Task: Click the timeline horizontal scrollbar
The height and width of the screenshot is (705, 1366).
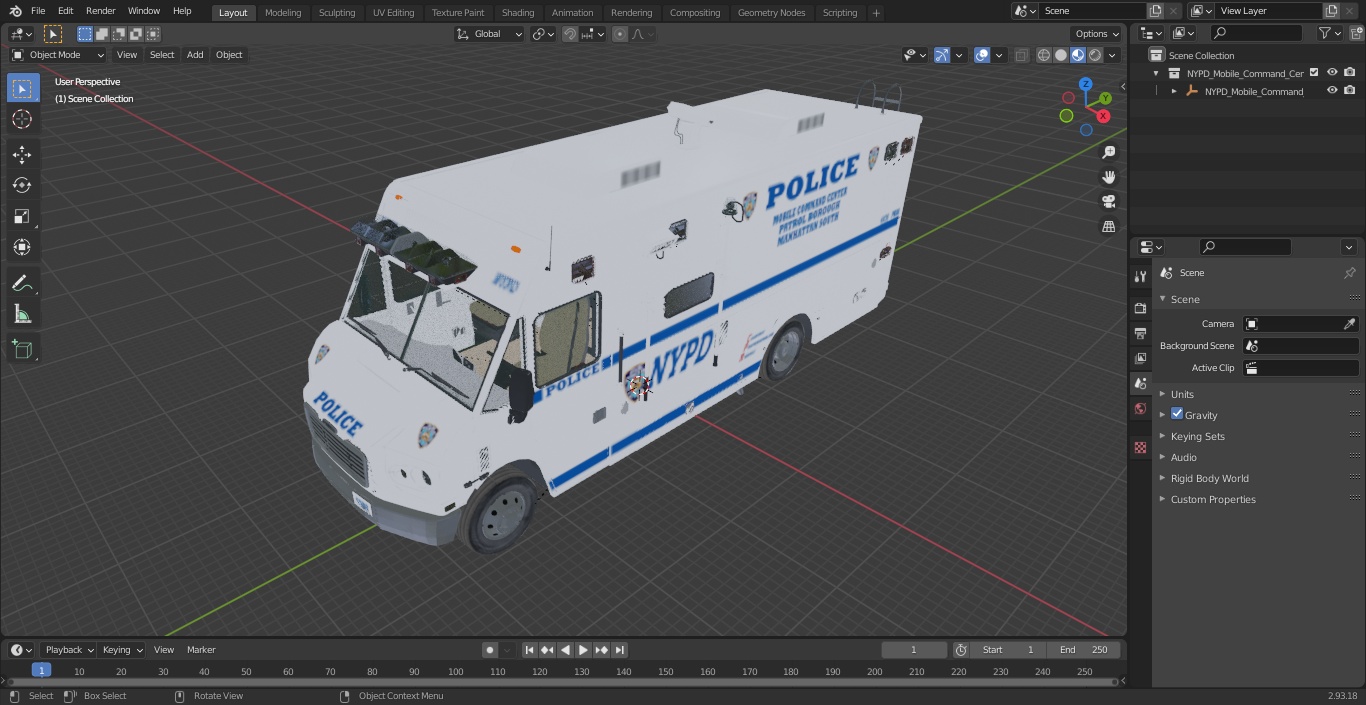Action: (x=562, y=682)
